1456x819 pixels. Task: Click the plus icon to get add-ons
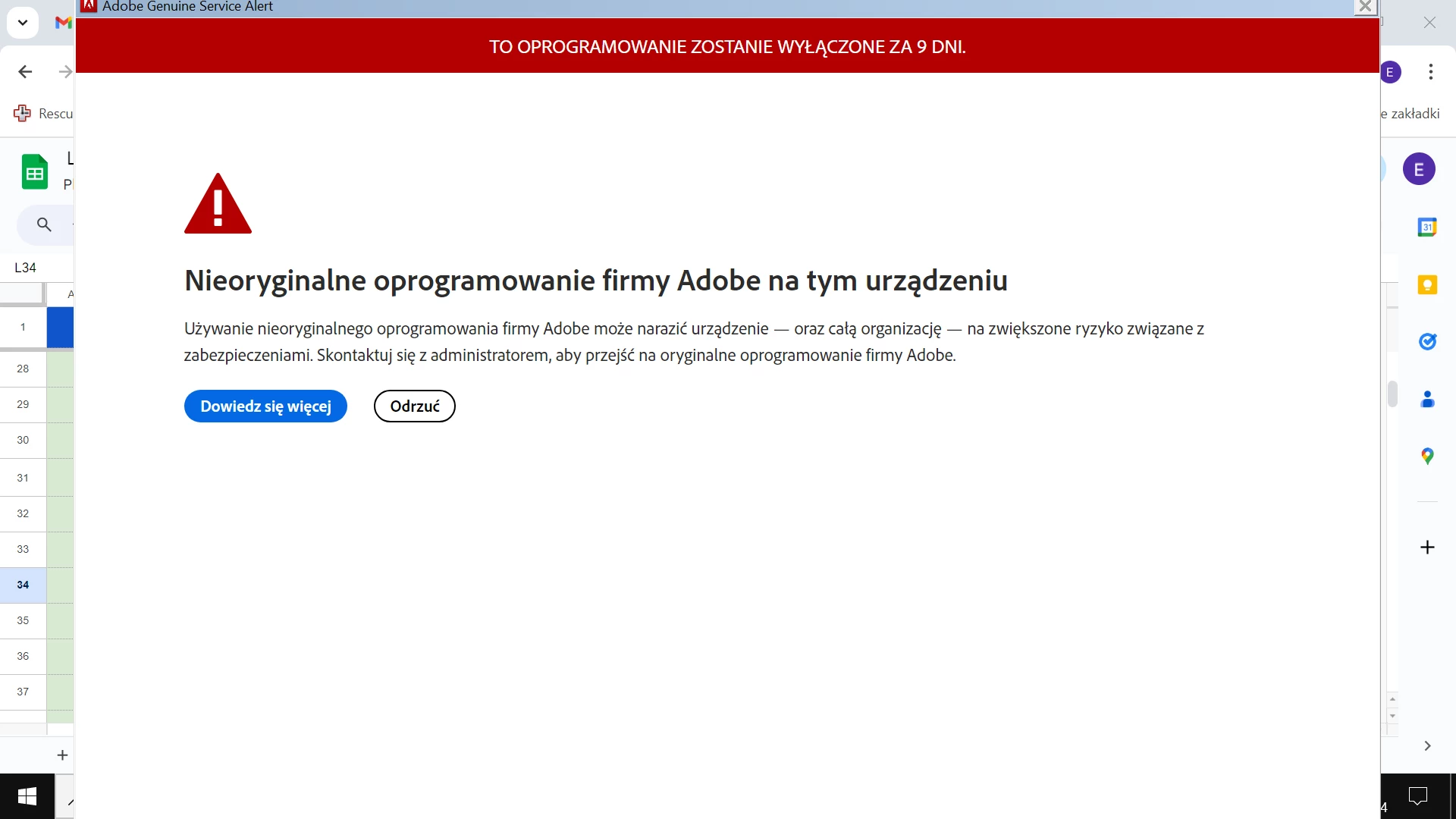click(1427, 548)
